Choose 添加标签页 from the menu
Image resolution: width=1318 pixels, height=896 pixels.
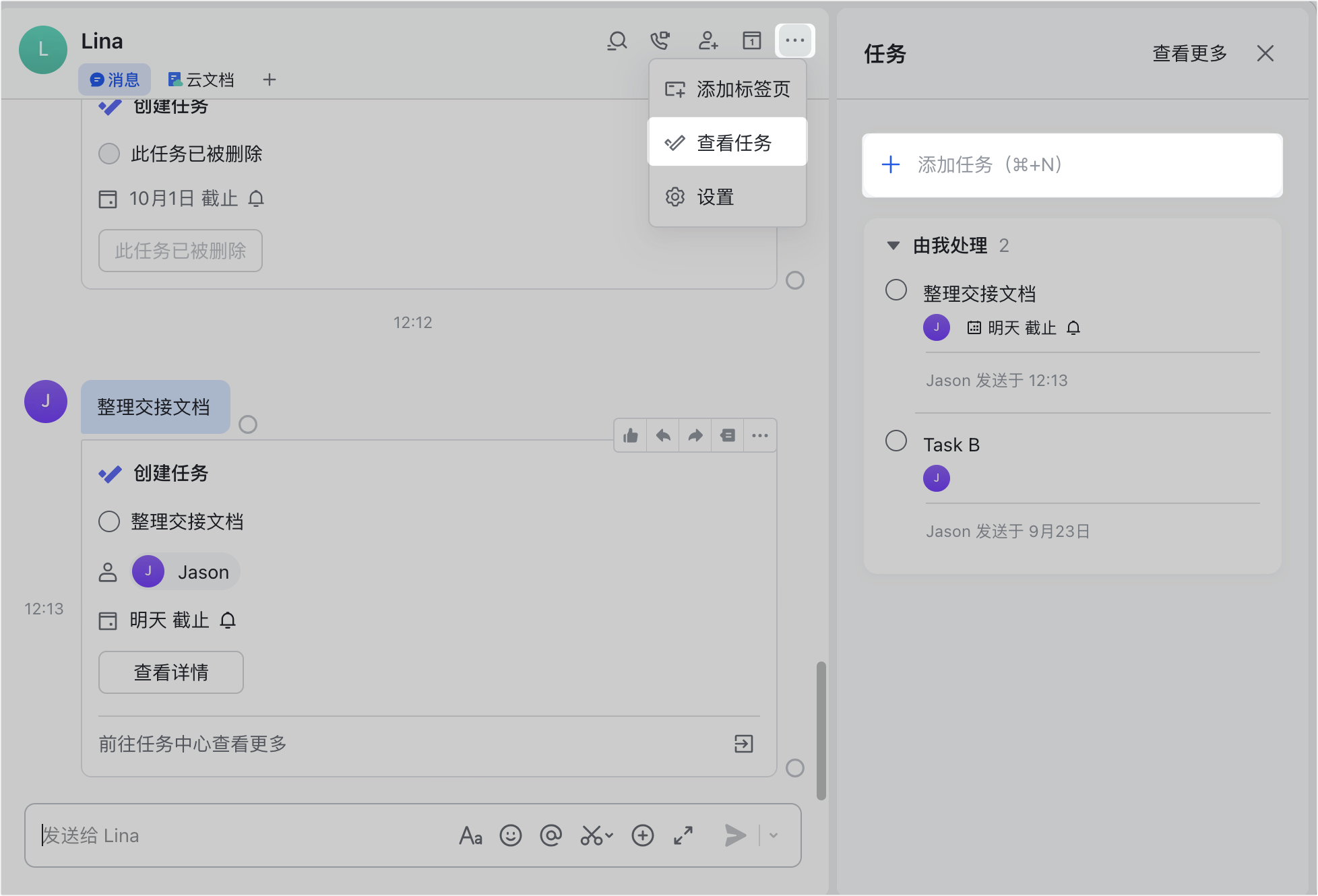click(x=728, y=89)
